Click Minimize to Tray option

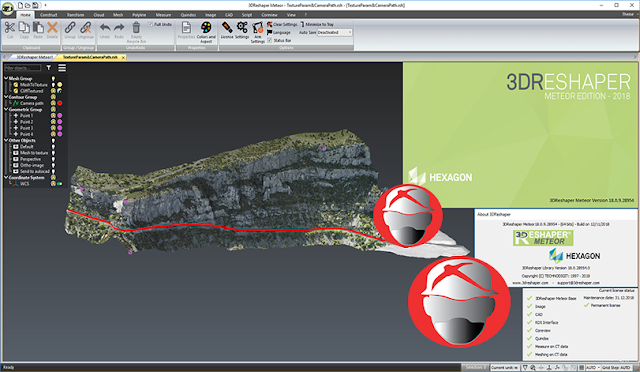pos(317,25)
